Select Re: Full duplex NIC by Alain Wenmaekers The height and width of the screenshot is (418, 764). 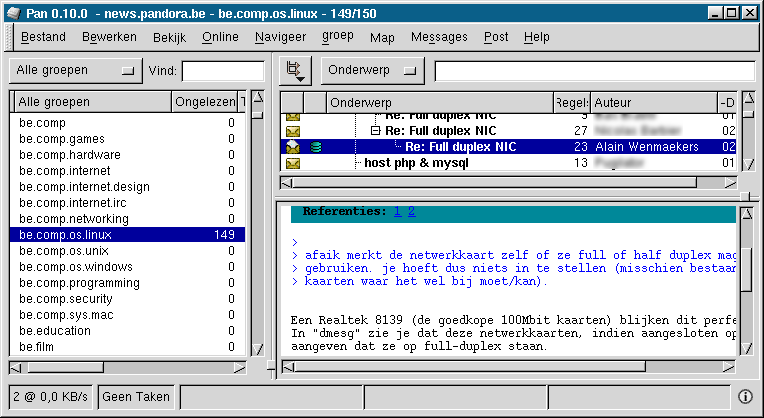tap(509, 147)
